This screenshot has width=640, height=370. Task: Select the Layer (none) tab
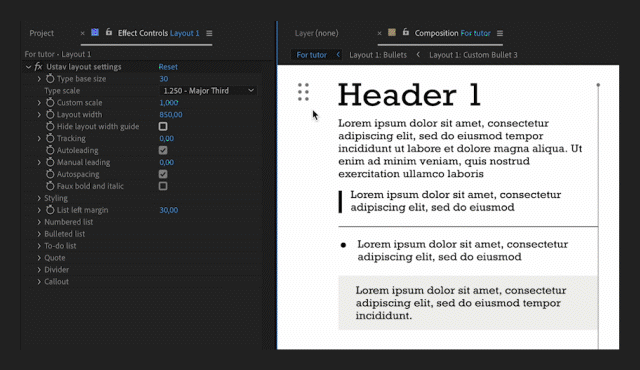[x=317, y=33]
